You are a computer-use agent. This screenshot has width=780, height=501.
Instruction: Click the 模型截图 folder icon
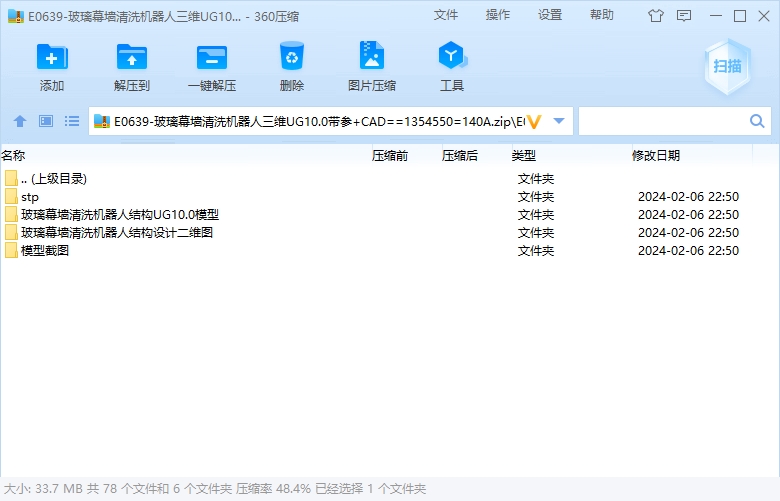pyautogui.click(x=11, y=250)
